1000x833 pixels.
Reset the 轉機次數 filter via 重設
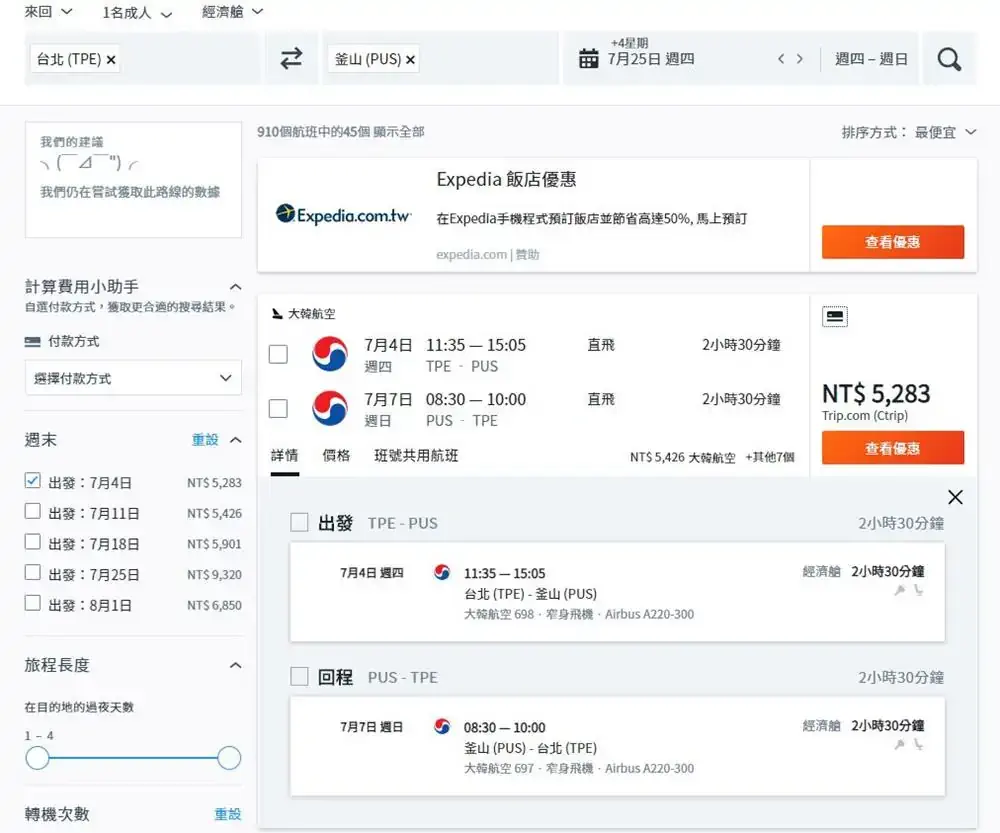pyautogui.click(x=227, y=814)
